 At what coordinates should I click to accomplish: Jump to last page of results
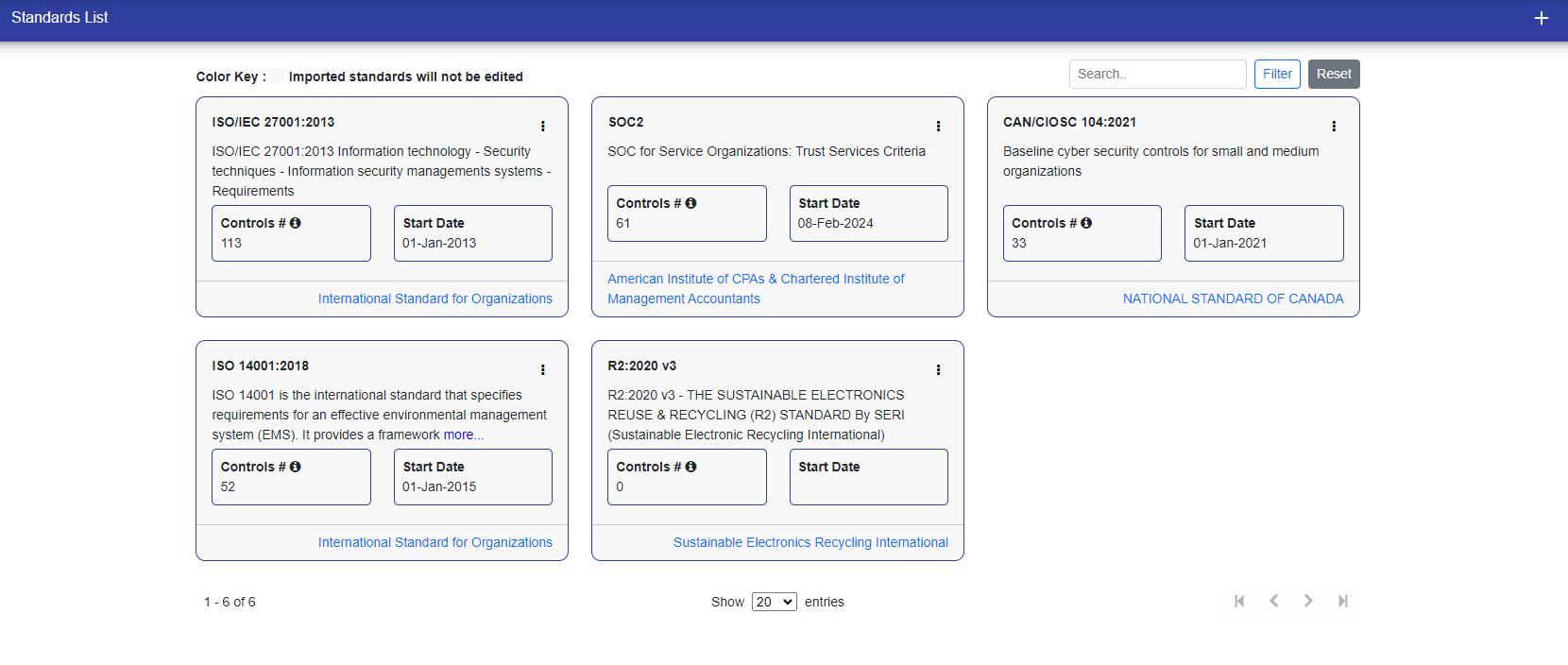click(1342, 601)
